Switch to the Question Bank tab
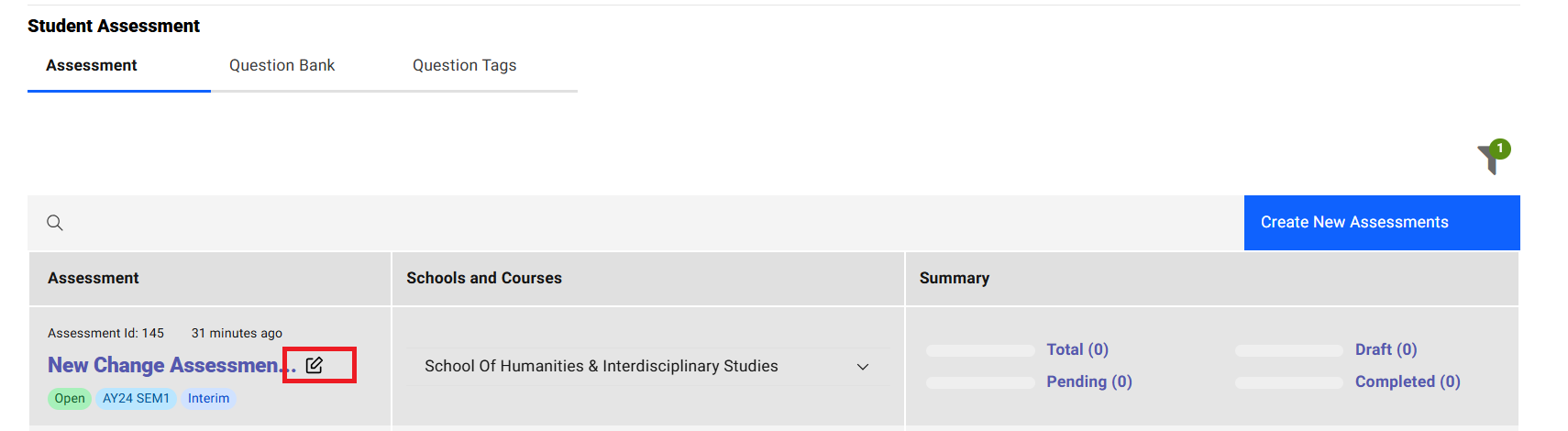The height and width of the screenshot is (431, 1568). click(282, 65)
